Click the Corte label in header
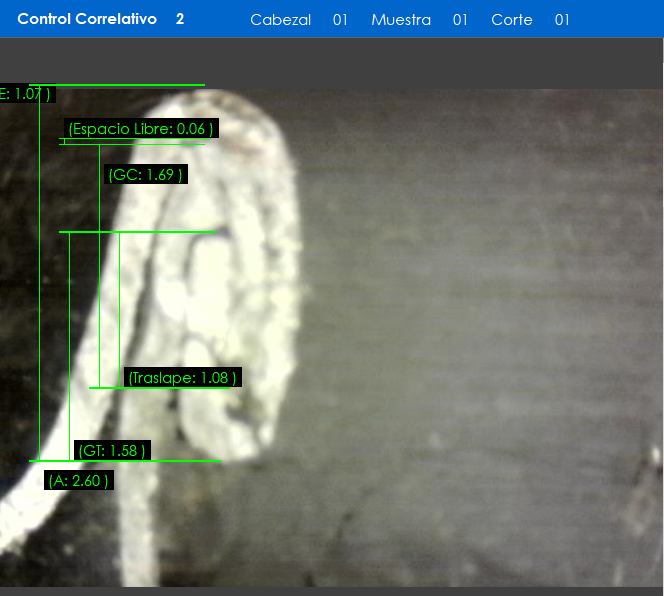Viewport: 664px width, 596px height. (512, 20)
